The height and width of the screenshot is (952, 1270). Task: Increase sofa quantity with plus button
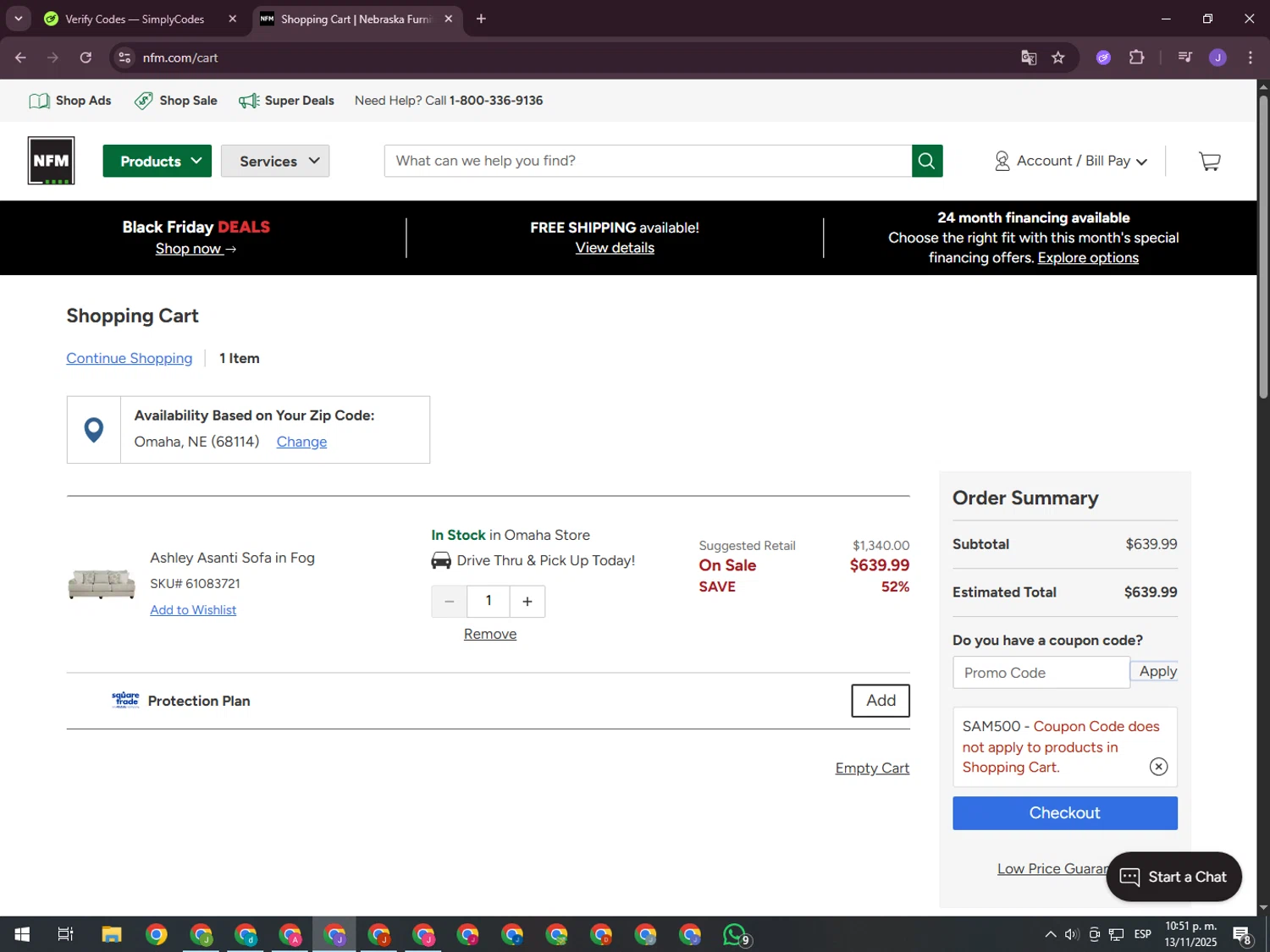click(x=527, y=602)
